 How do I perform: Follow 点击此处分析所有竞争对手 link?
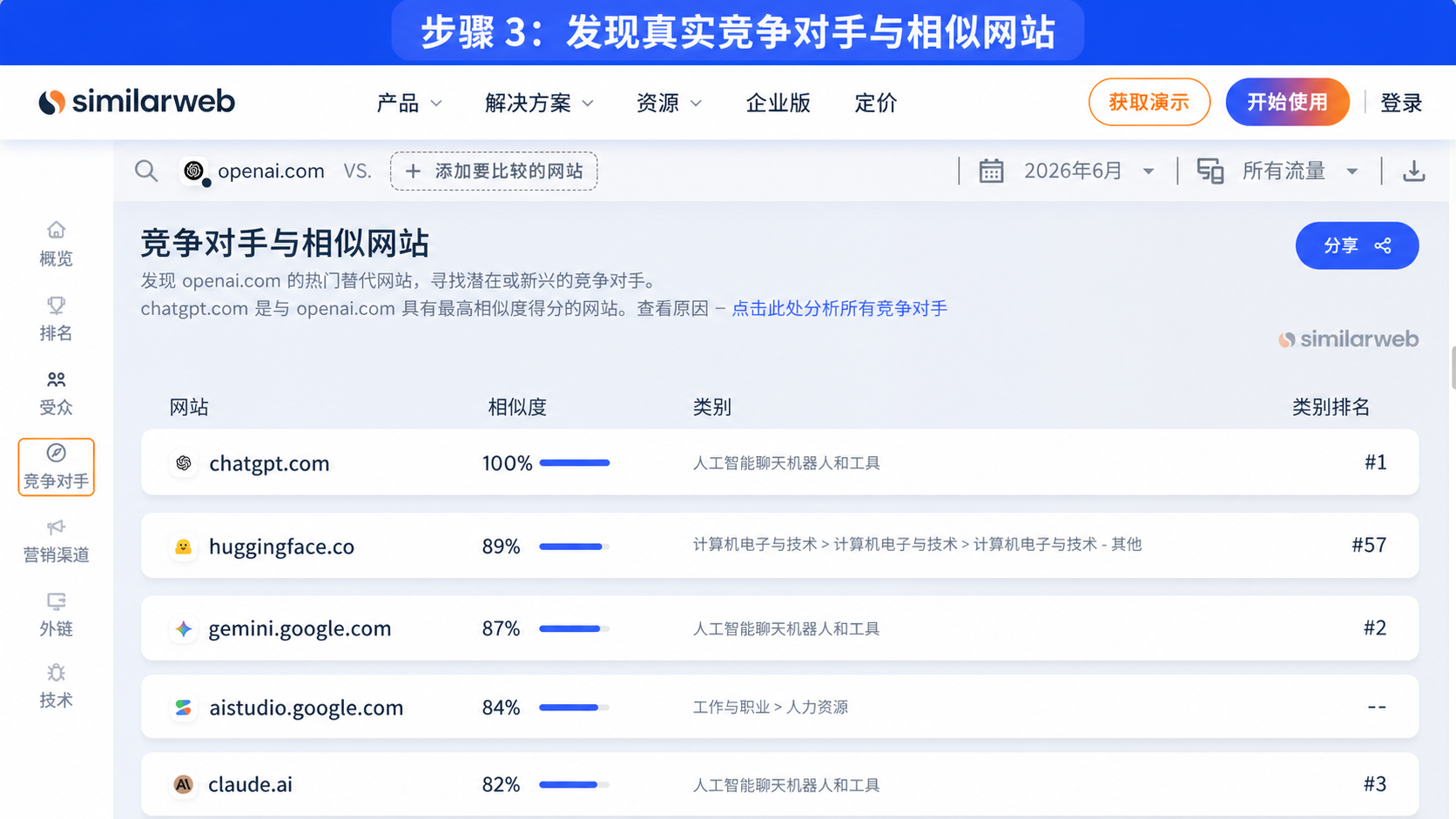coord(839,308)
